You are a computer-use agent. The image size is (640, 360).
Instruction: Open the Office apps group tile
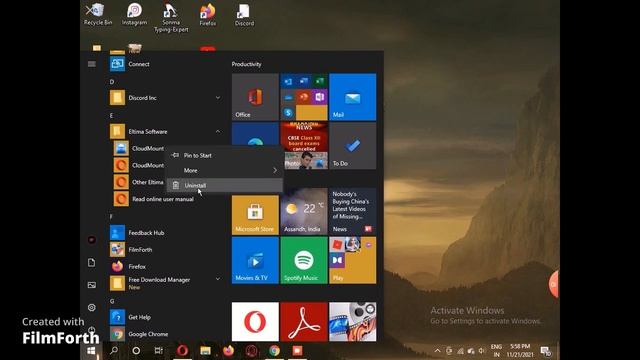[304, 97]
